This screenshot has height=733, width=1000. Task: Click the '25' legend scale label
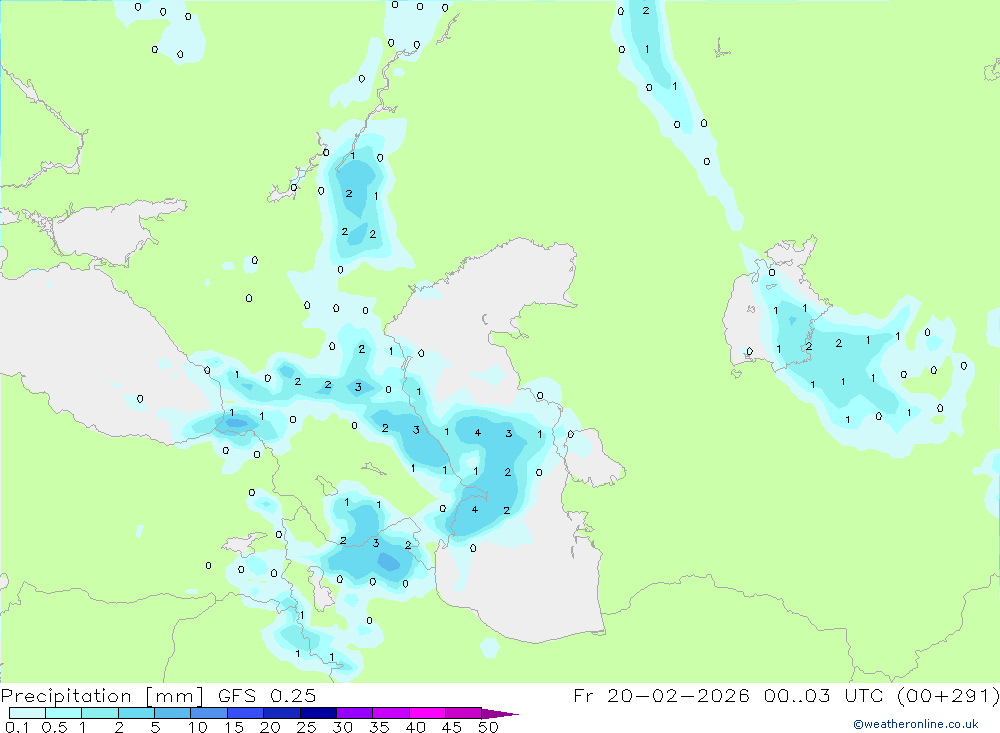point(307,727)
